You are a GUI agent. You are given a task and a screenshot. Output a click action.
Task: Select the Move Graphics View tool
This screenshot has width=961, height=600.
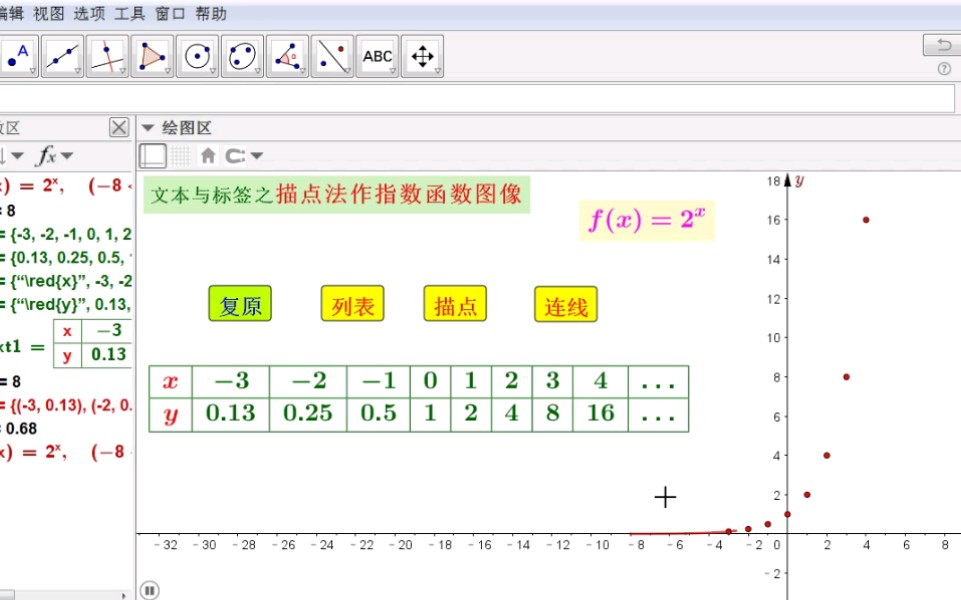(422, 56)
